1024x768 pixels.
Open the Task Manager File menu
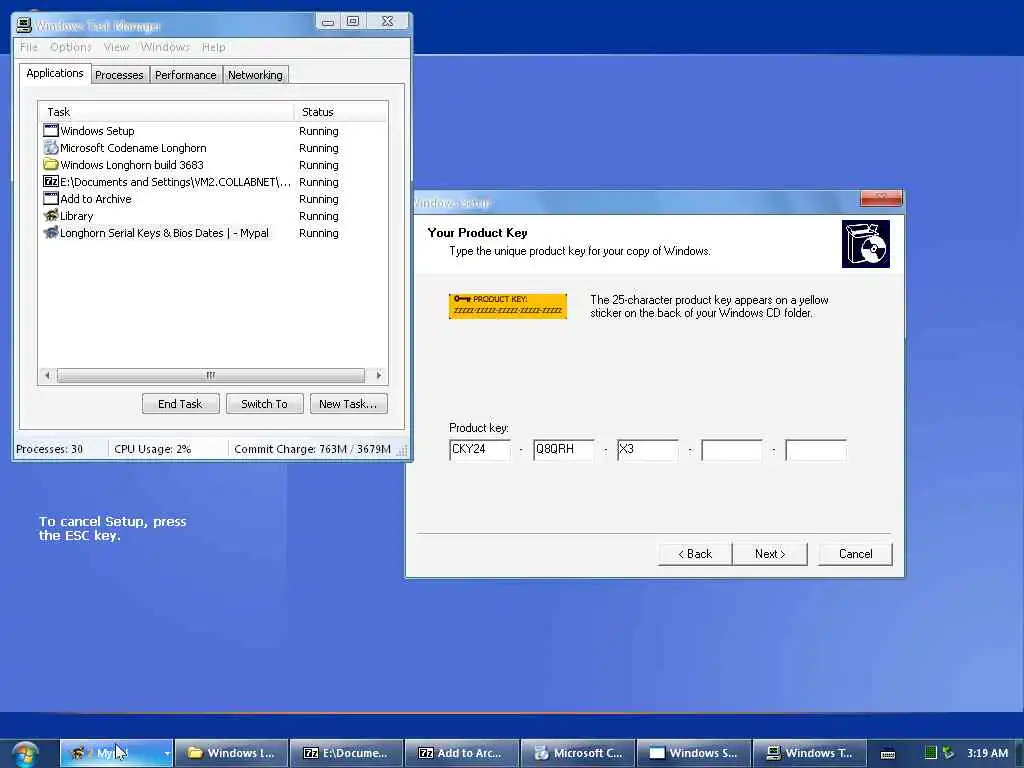pyautogui.click(x=29, y=47)
